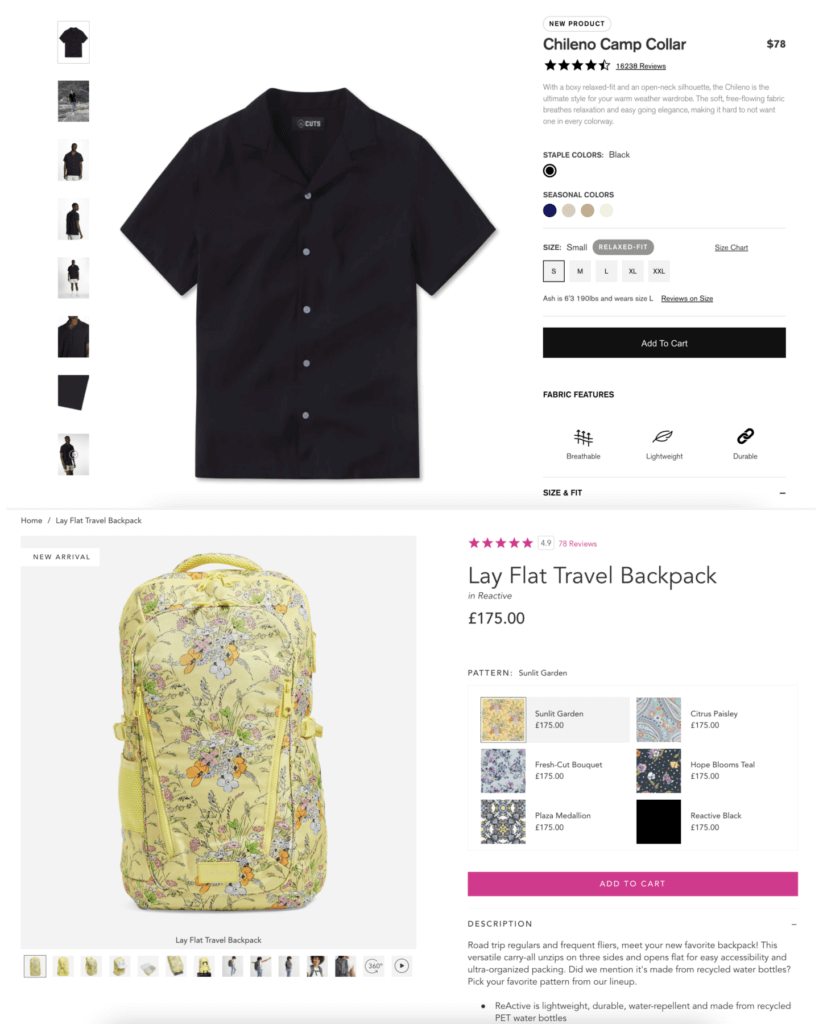Viewport: 823px width, 1024px height.
Task: Collapse the Size & Fit section
Action: click(783, 493)
